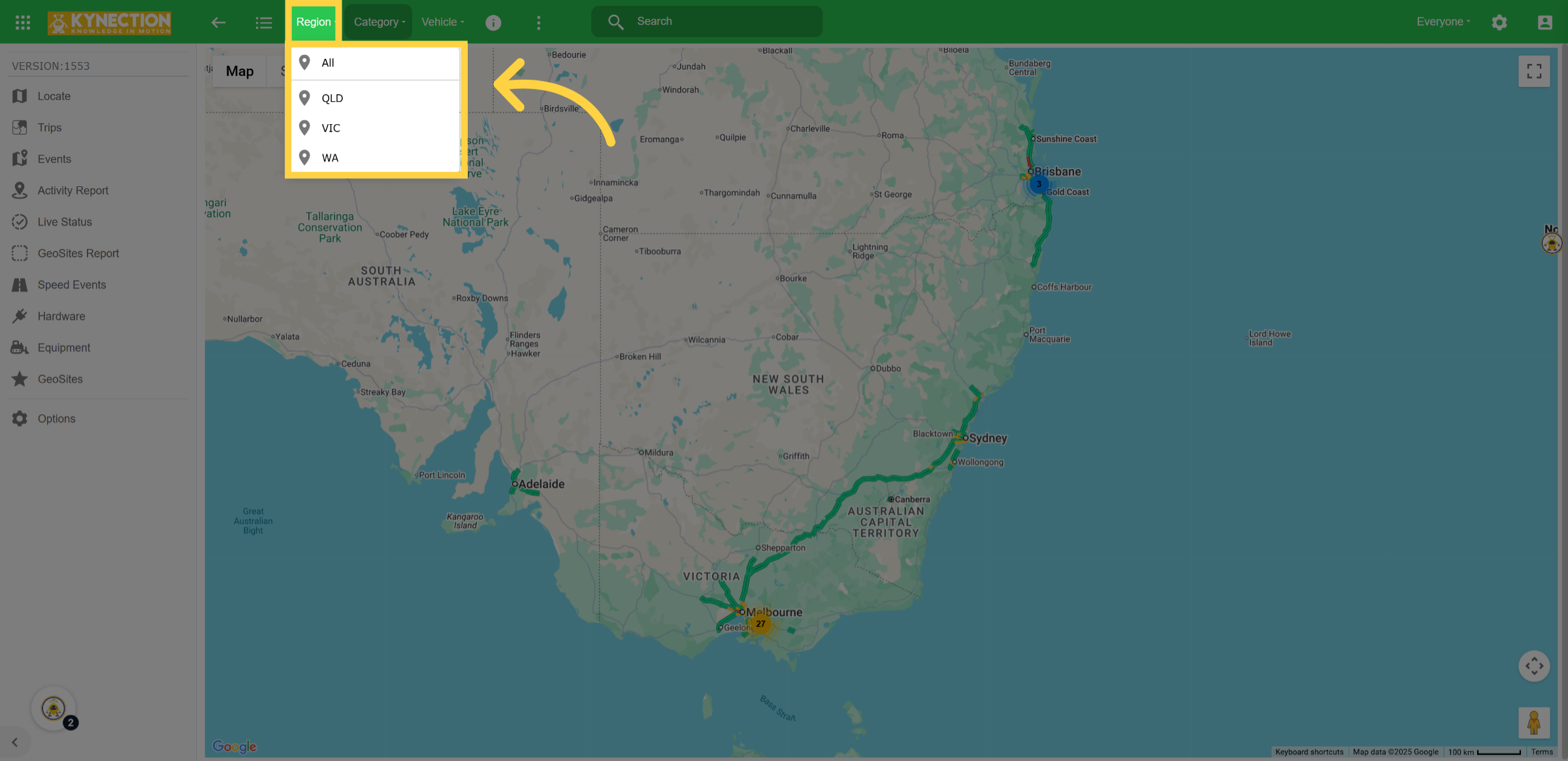1568x761 pixels.
Task: Open the settings gear in top bar
Action: point(1499,22)
